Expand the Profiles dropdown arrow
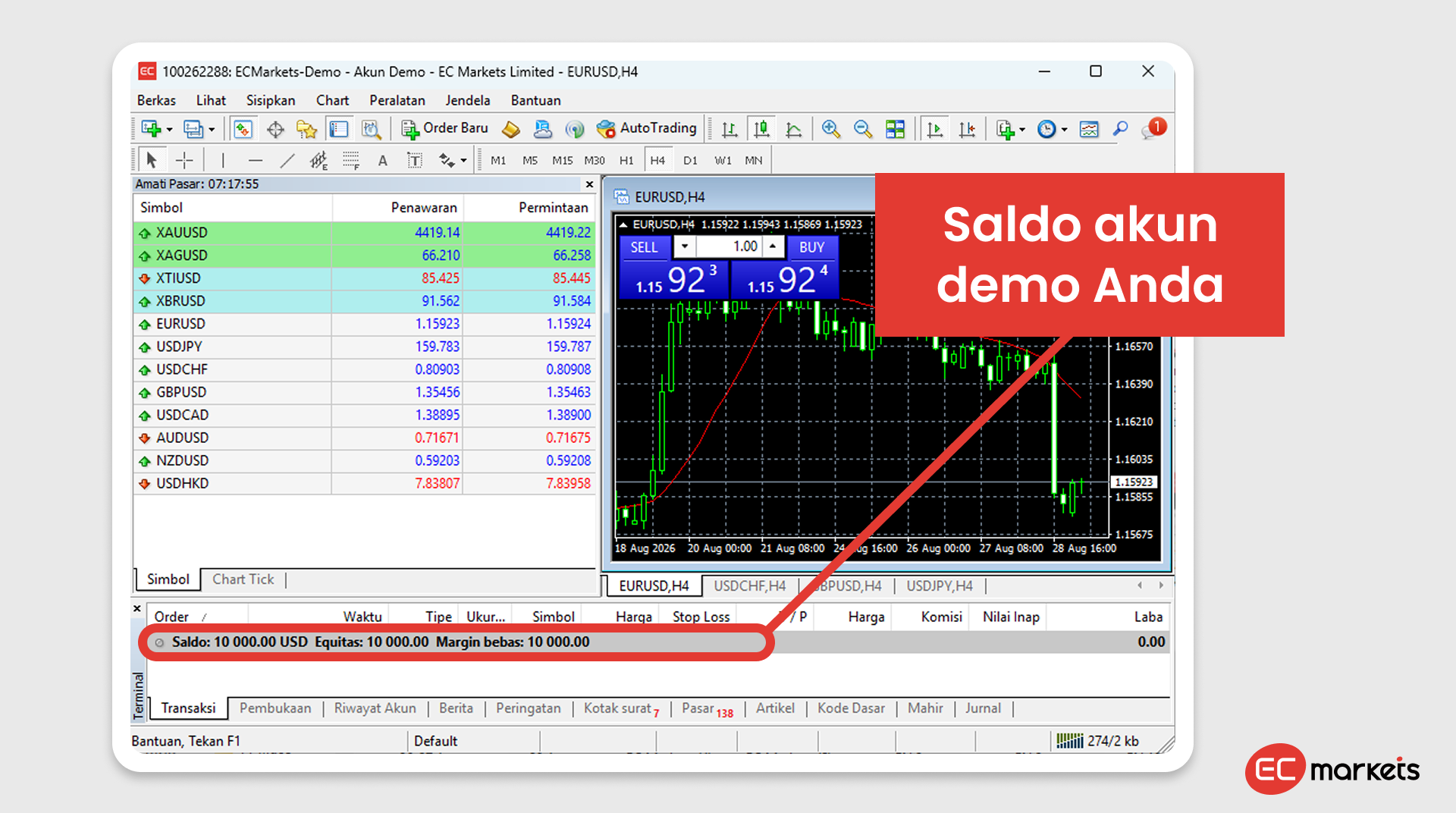The image size is (1456, 813). (x=212, y=130)
